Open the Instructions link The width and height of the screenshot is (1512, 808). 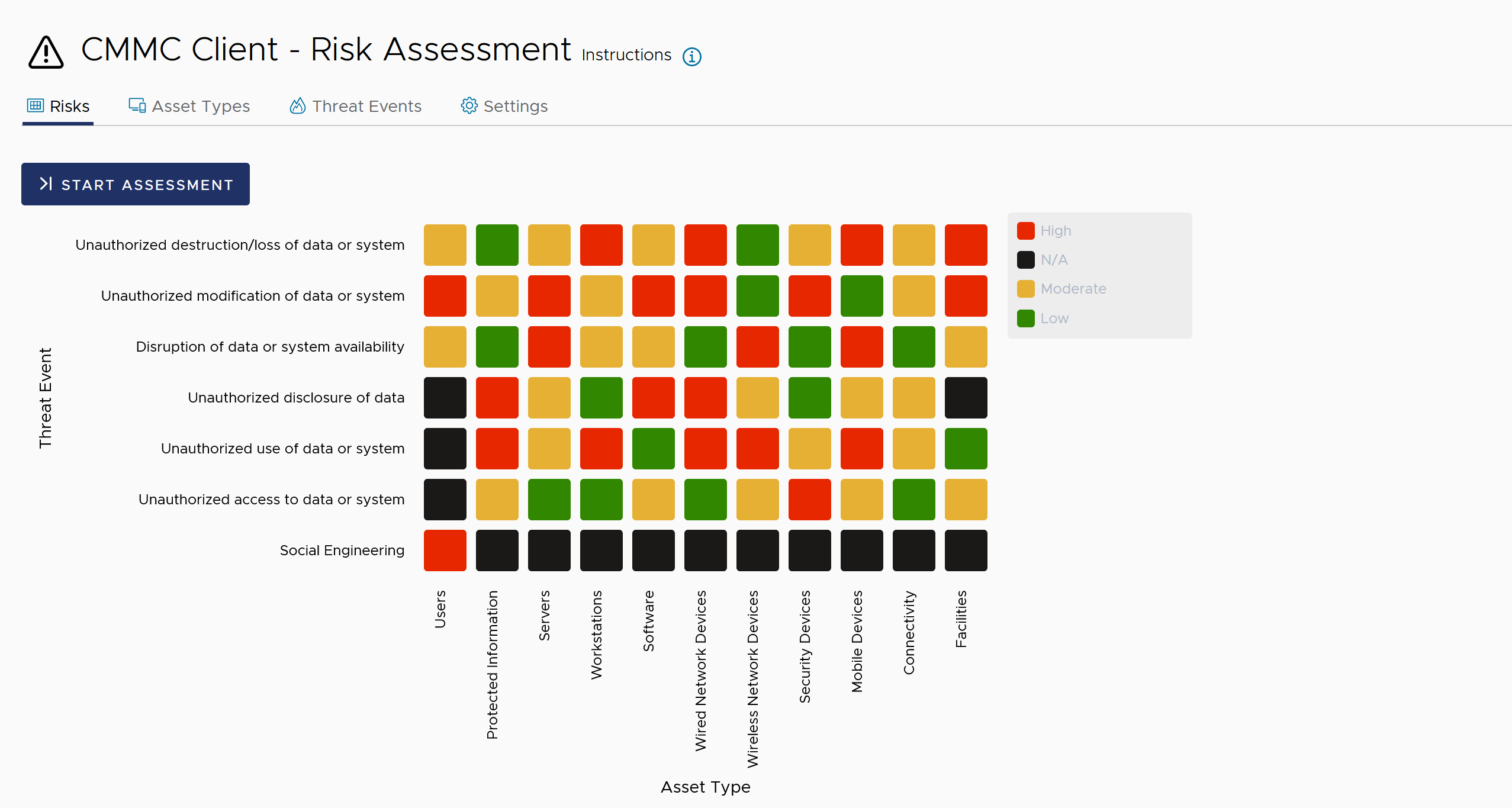click(x=626, y=55)
